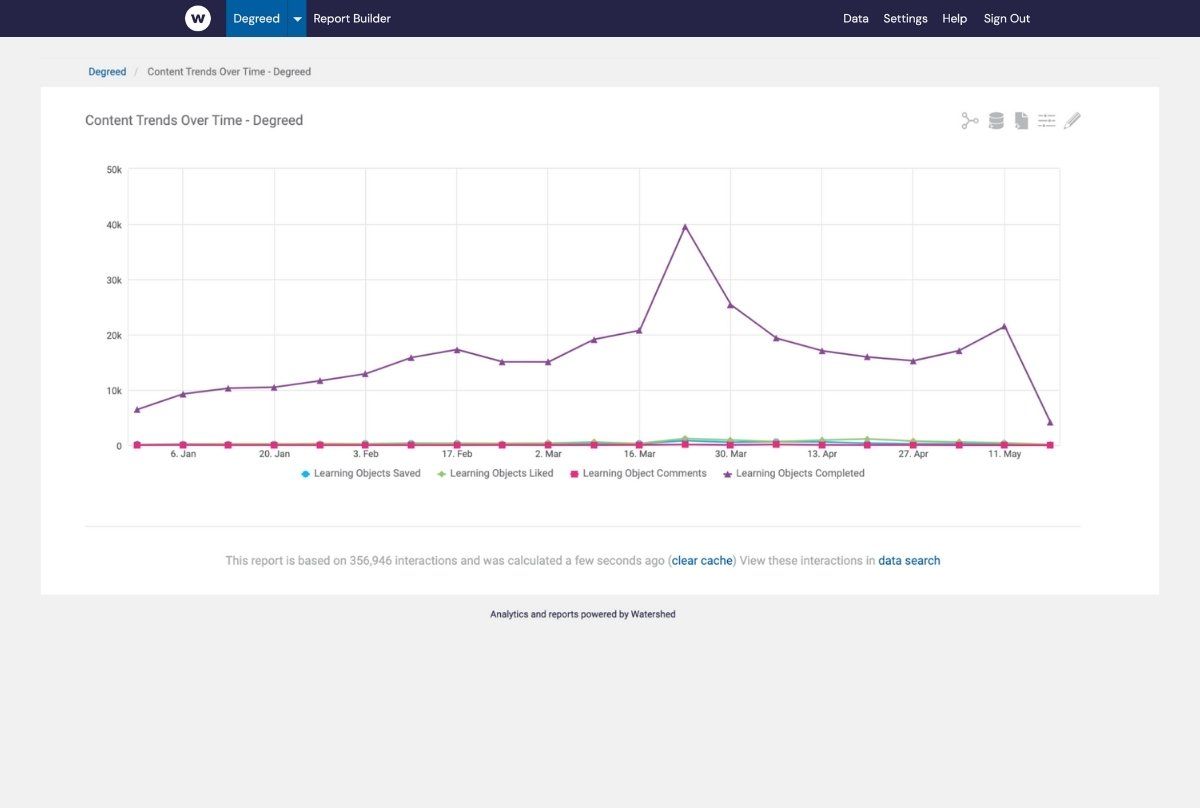Open the data search link
The image size is (1200, 808).
click(x=909, y=561)
